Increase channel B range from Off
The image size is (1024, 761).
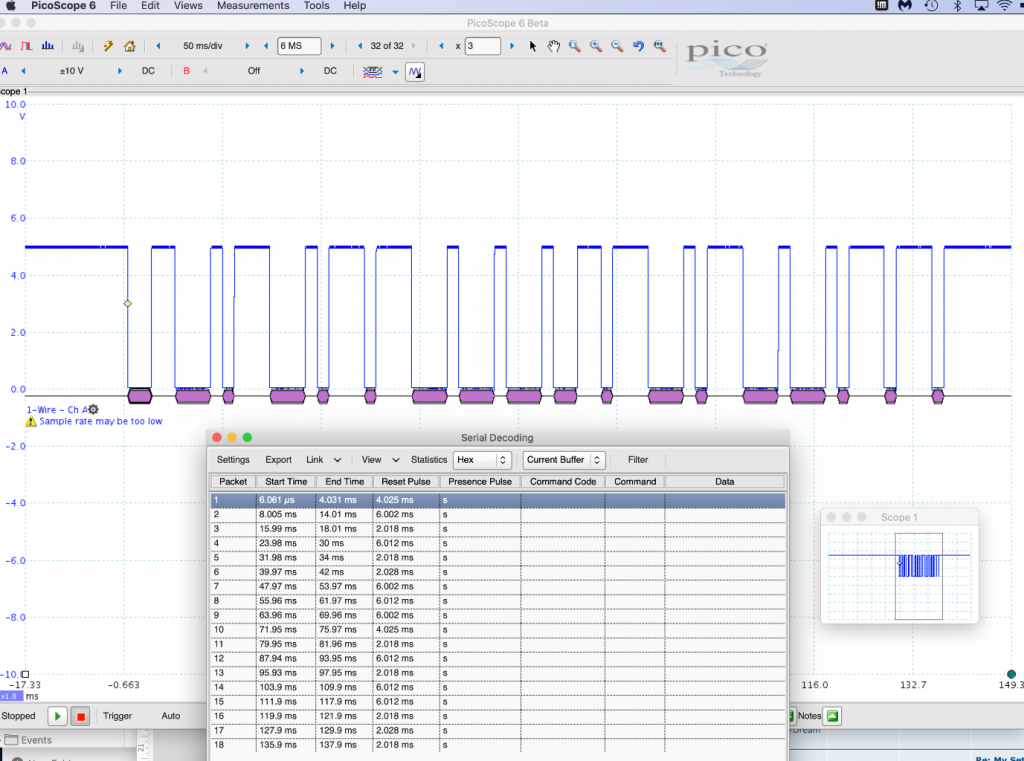pos(302,71)
